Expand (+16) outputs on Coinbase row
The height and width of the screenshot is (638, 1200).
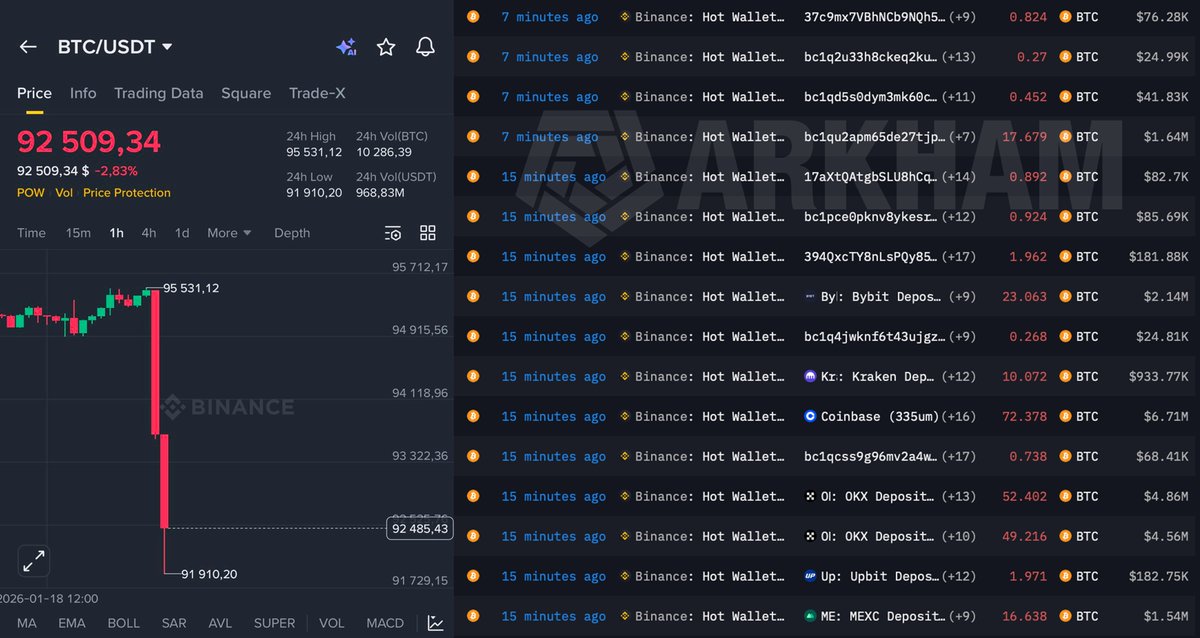click(959, 417)
